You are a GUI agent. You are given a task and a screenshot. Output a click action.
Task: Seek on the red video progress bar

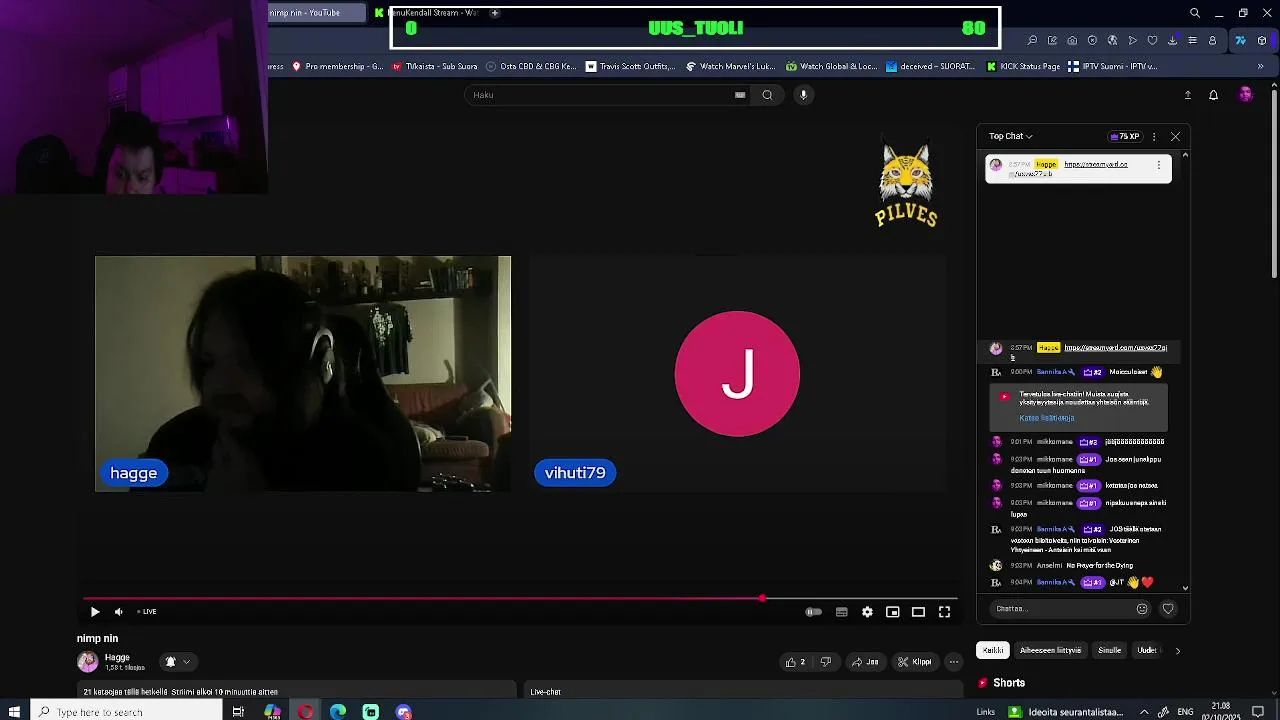pyautogui.click(x=520, y=599)
